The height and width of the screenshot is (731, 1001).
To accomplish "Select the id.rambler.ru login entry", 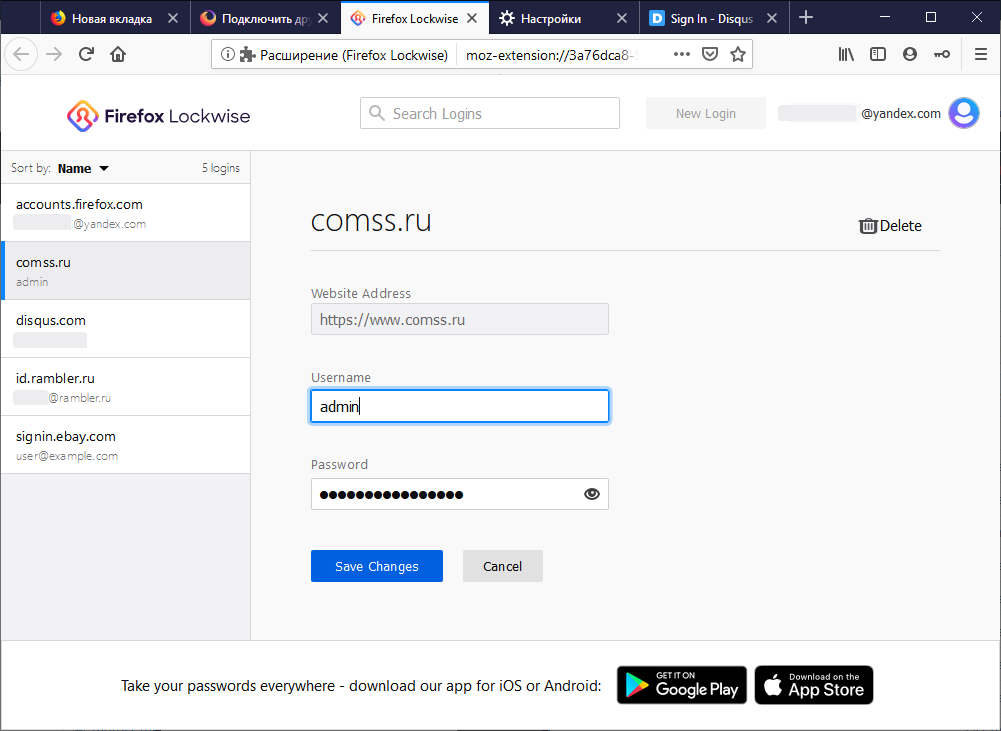I will click(x=126, y=387).
